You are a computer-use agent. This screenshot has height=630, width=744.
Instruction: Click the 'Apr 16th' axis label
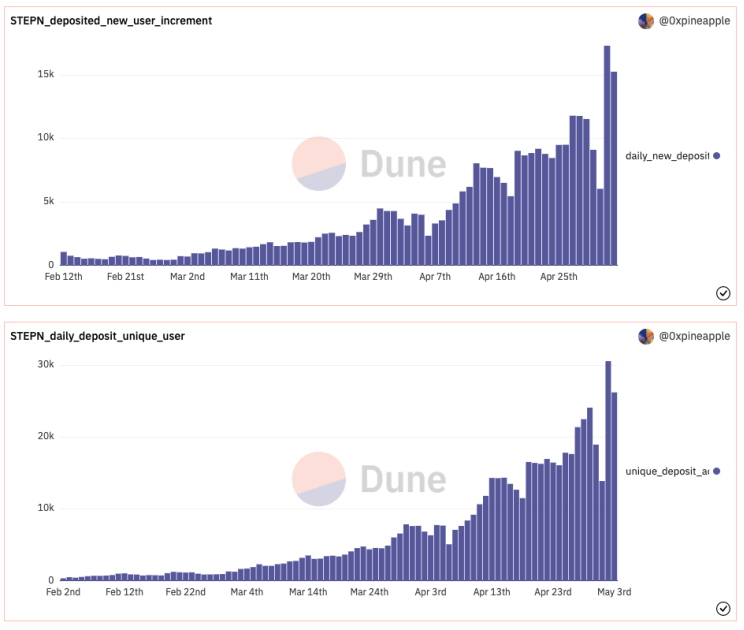pos(497,277)
